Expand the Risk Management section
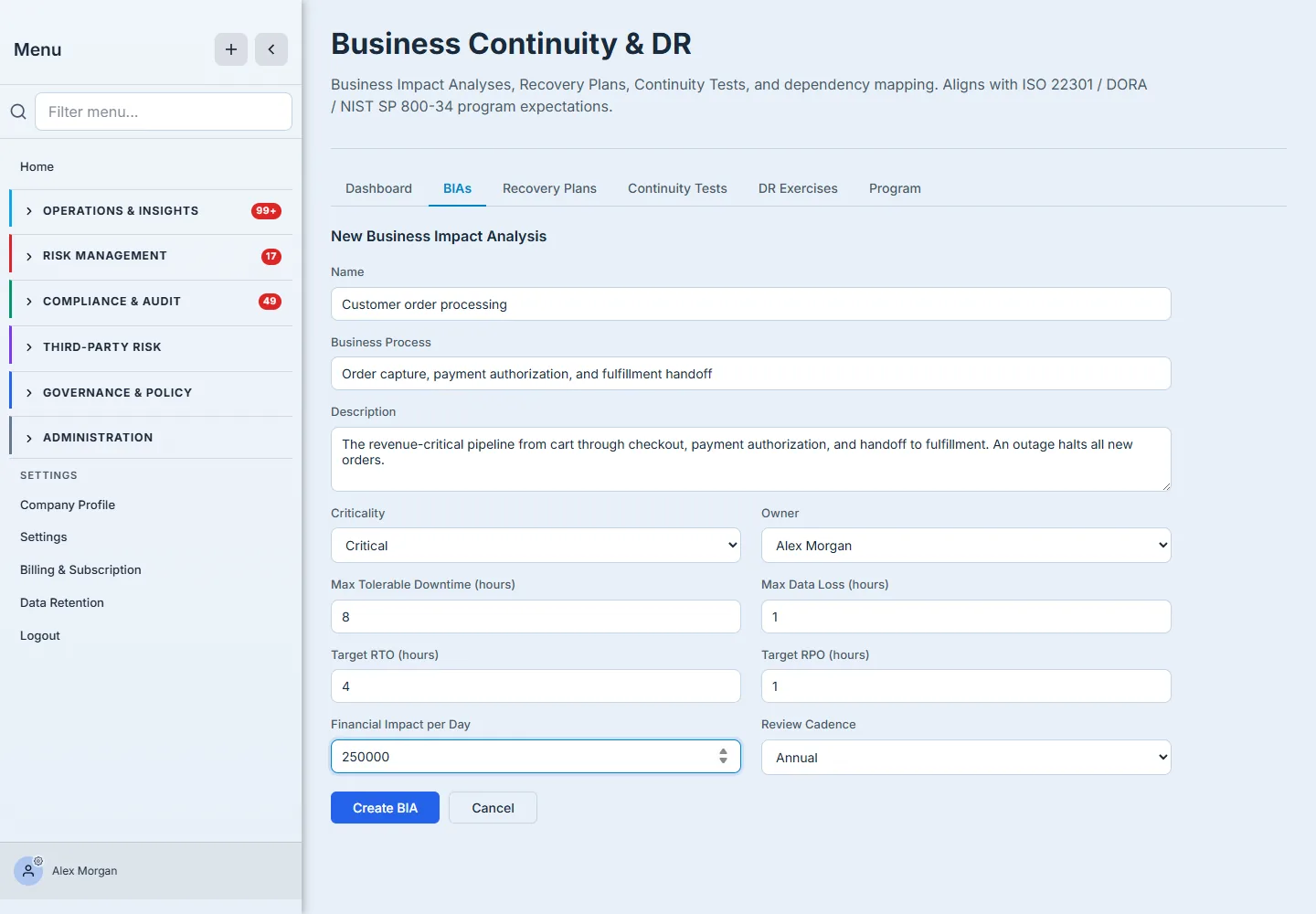This screenshot has width=1316, height=914. (151, 256)
